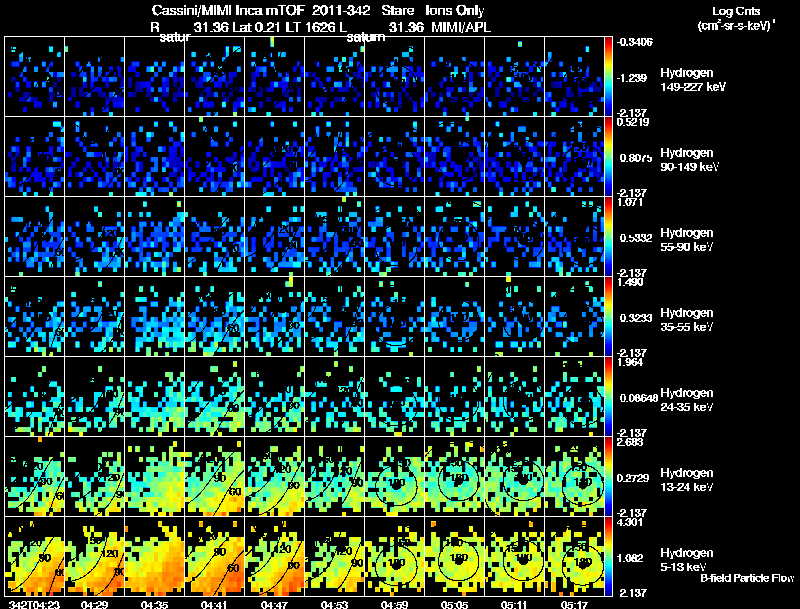800x609 pixels.
Task: Select the Hydrogen 5-13 keV panel at 05:17
Action: pos(574,557)
